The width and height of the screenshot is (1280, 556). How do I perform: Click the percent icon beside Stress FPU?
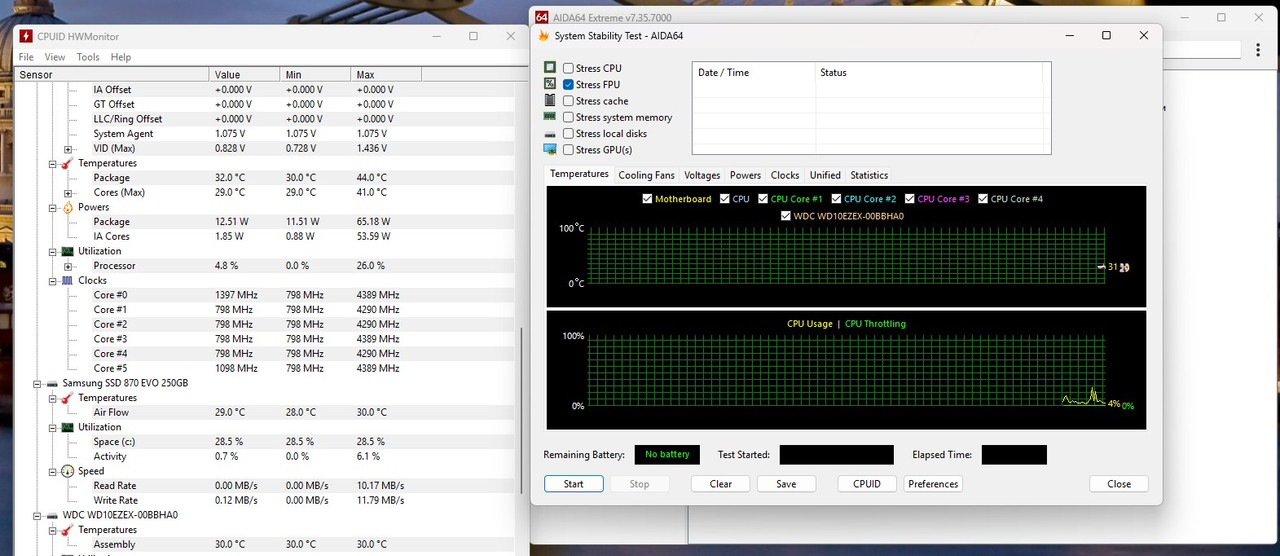[550, 84]
